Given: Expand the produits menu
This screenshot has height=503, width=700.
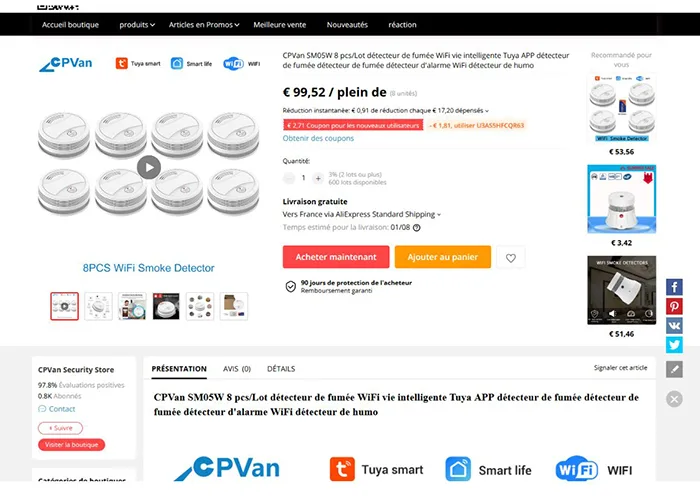Looking at the screenshot, I should pos(137,25).
